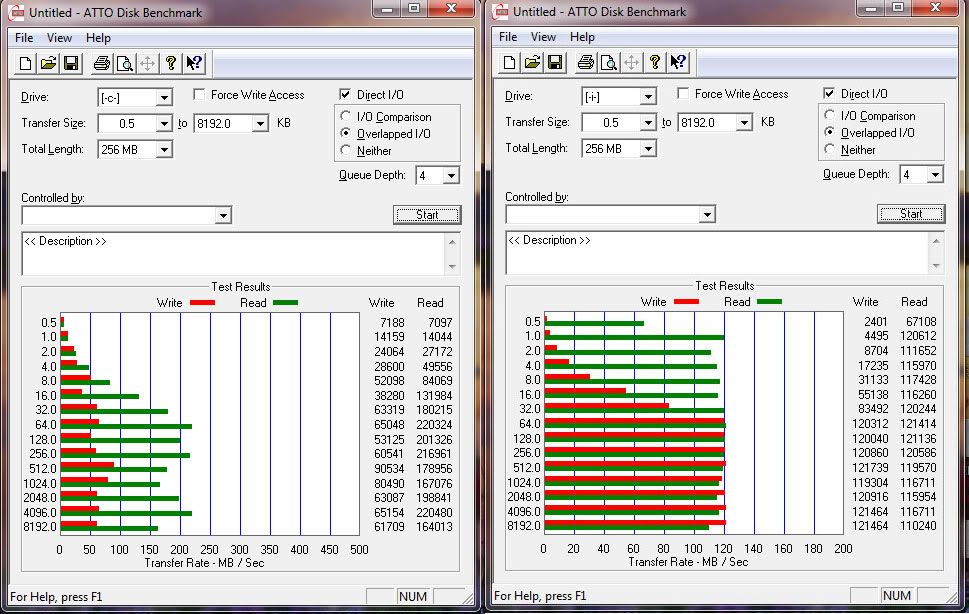Click the ATTO app icon in left title bar

(16, 12)
